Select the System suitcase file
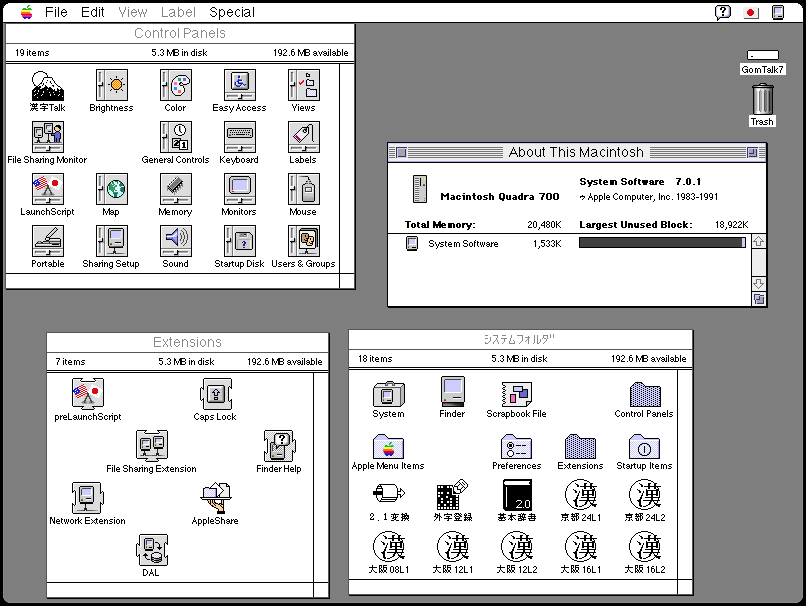Image resolution: width=806 pixels, height=606 pixels. point(389,394)
